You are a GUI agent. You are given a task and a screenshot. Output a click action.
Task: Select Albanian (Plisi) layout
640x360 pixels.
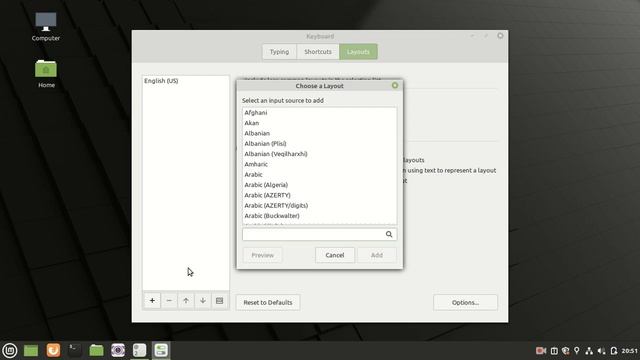(319, 144)
